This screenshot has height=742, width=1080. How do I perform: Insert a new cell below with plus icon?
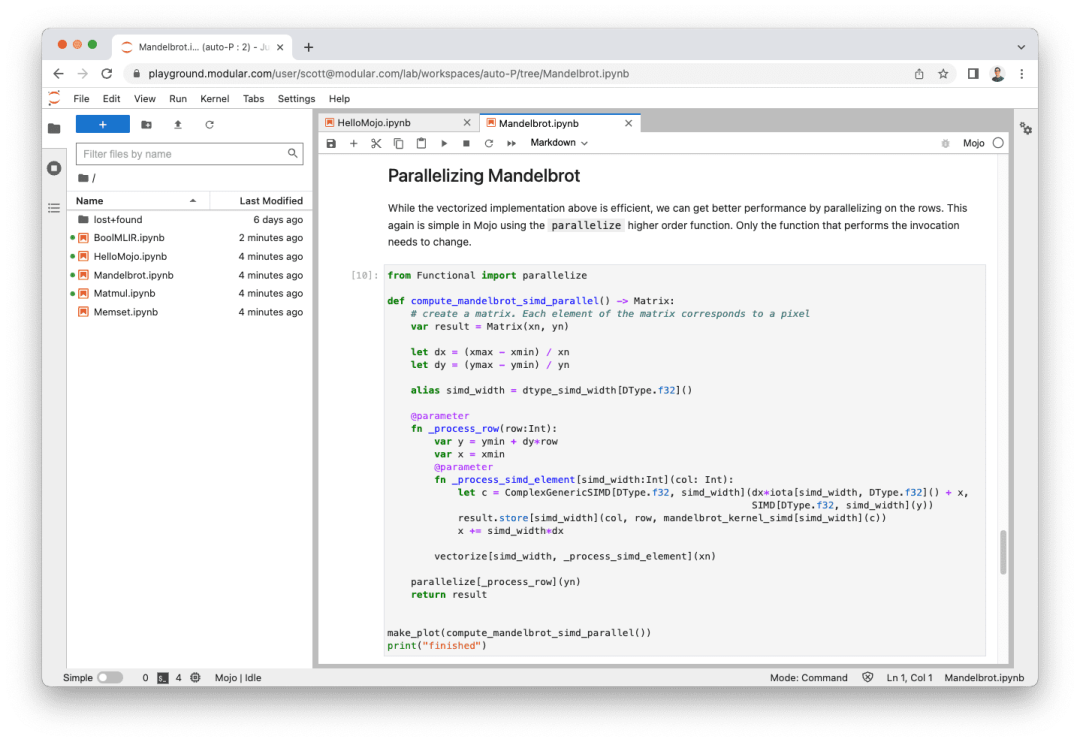[353, 143]
